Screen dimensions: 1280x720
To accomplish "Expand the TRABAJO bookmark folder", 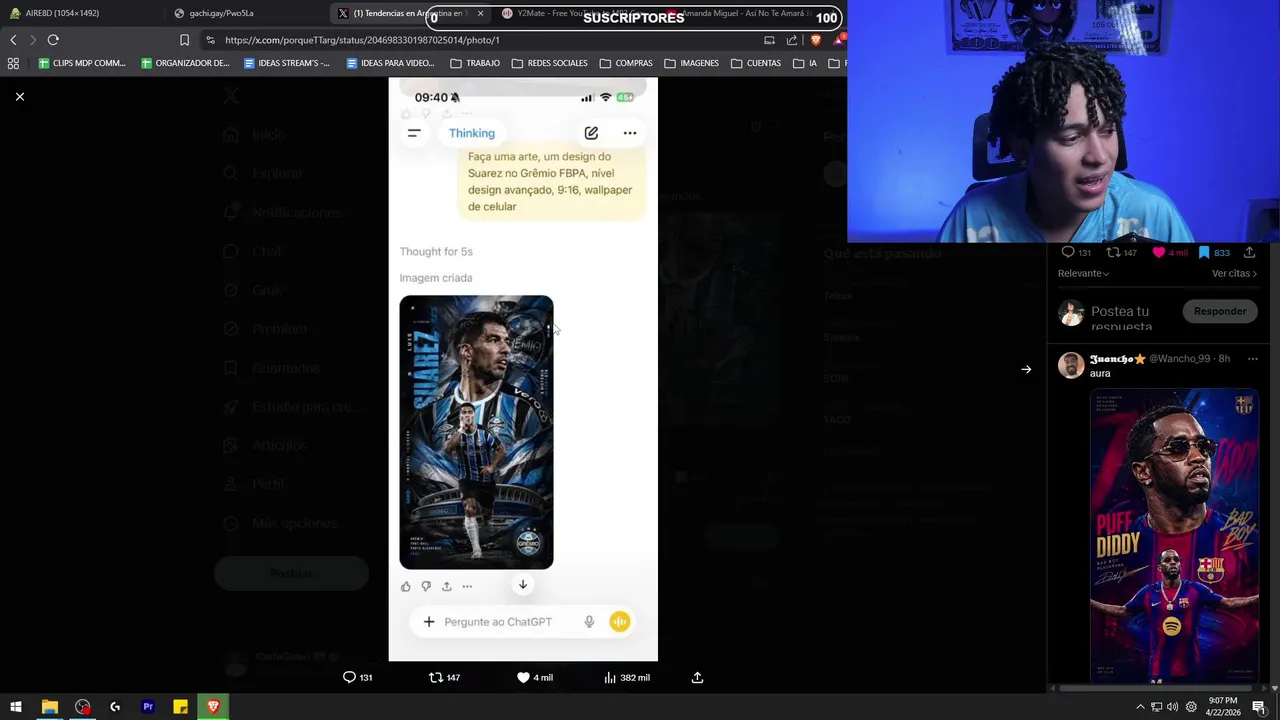I will (x=475, y=63).
